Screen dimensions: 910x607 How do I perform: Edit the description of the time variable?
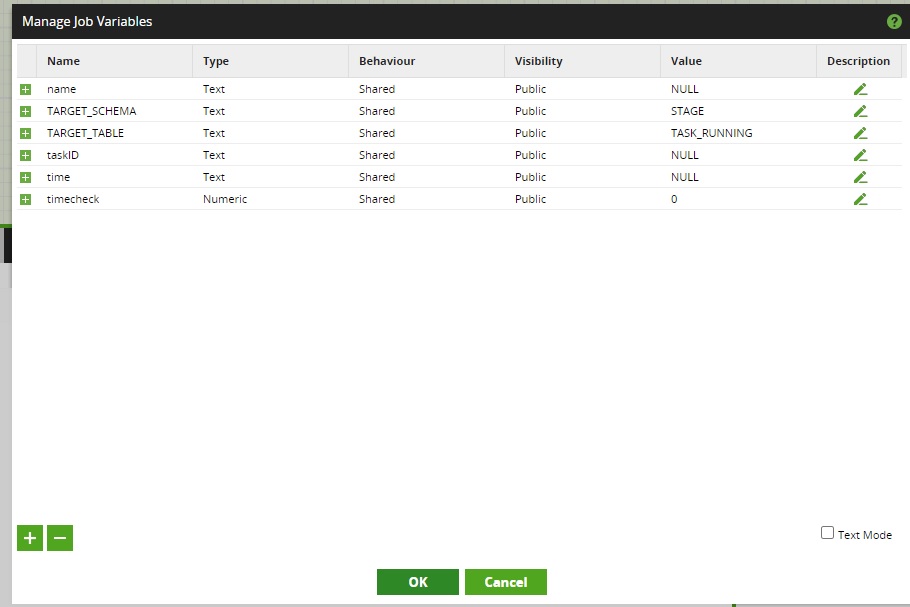click(x=860, y=177)
